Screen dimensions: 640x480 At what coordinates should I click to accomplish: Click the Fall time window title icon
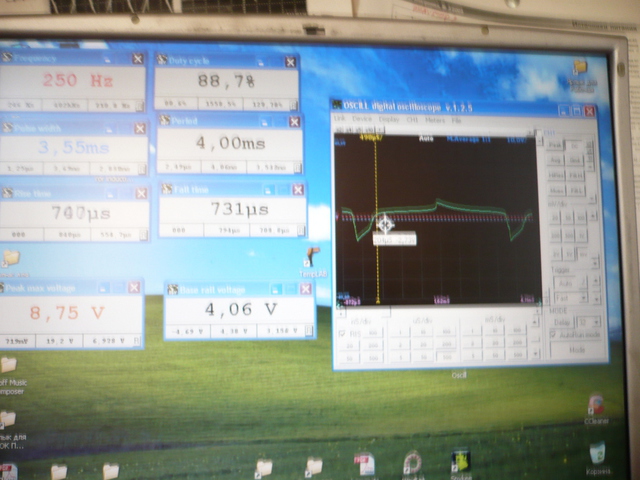tap(166, 189)
